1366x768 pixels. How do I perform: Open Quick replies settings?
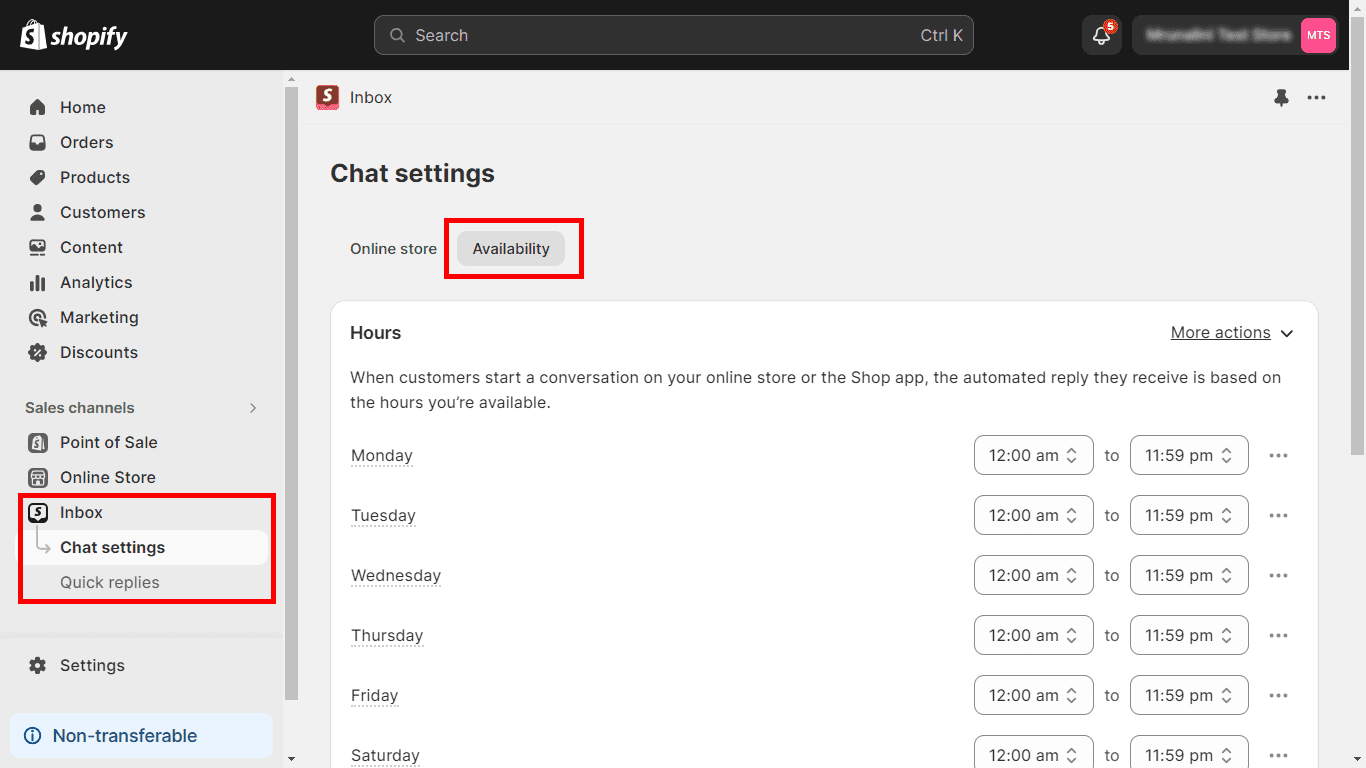click(x=109, y=582)
